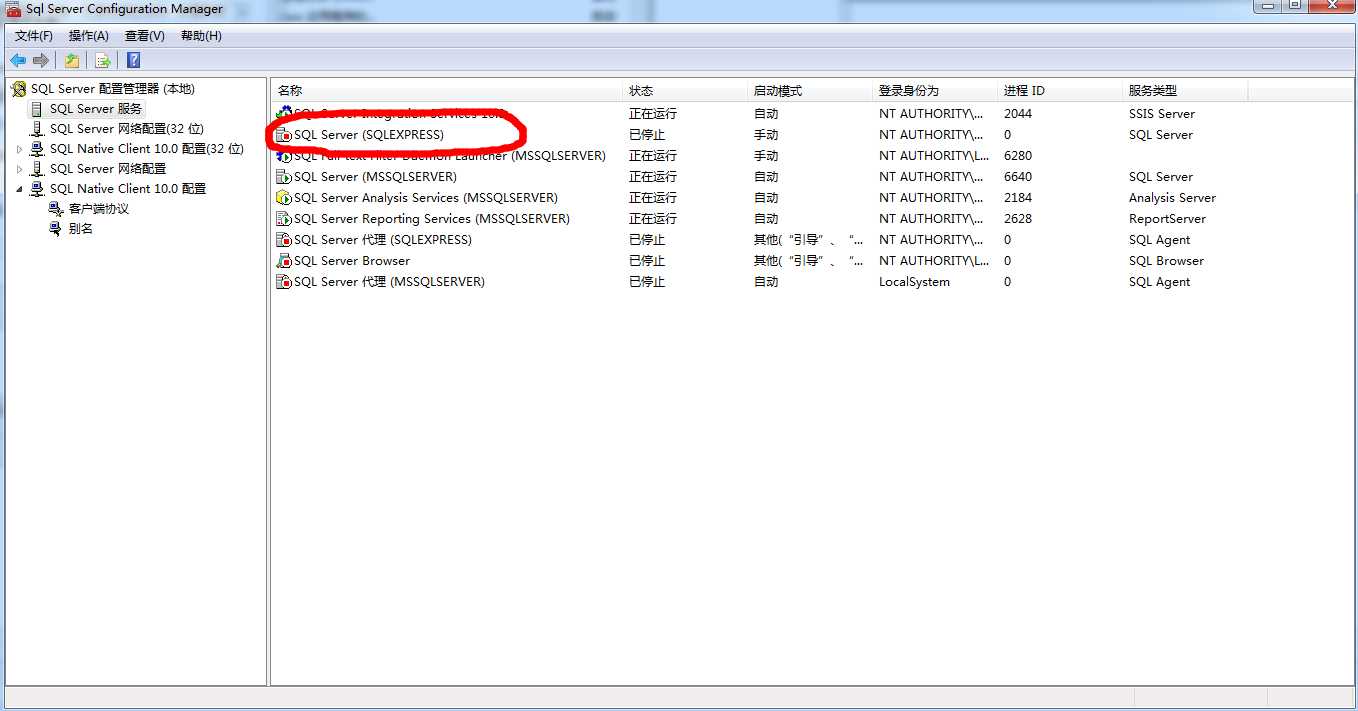
Task: Click the Sql Server Configuration Manager title bar icon
Action: click(x=13, y=9)
